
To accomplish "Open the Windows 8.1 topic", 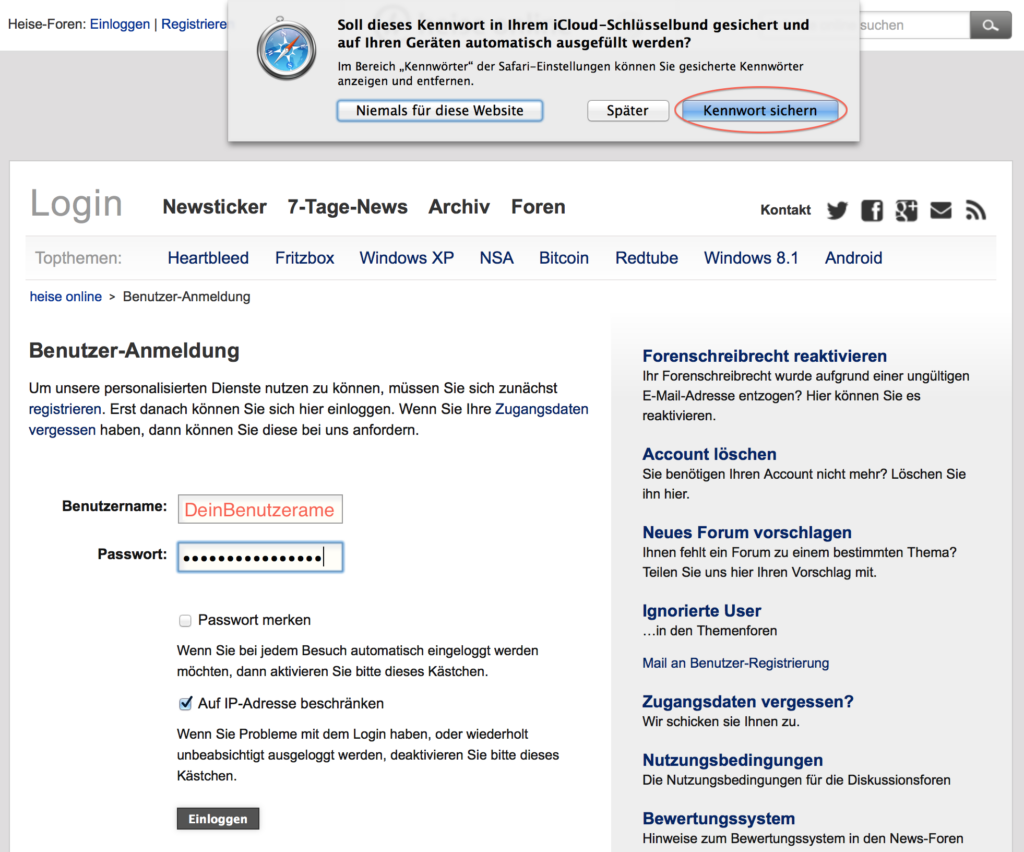I will [751, 258].
